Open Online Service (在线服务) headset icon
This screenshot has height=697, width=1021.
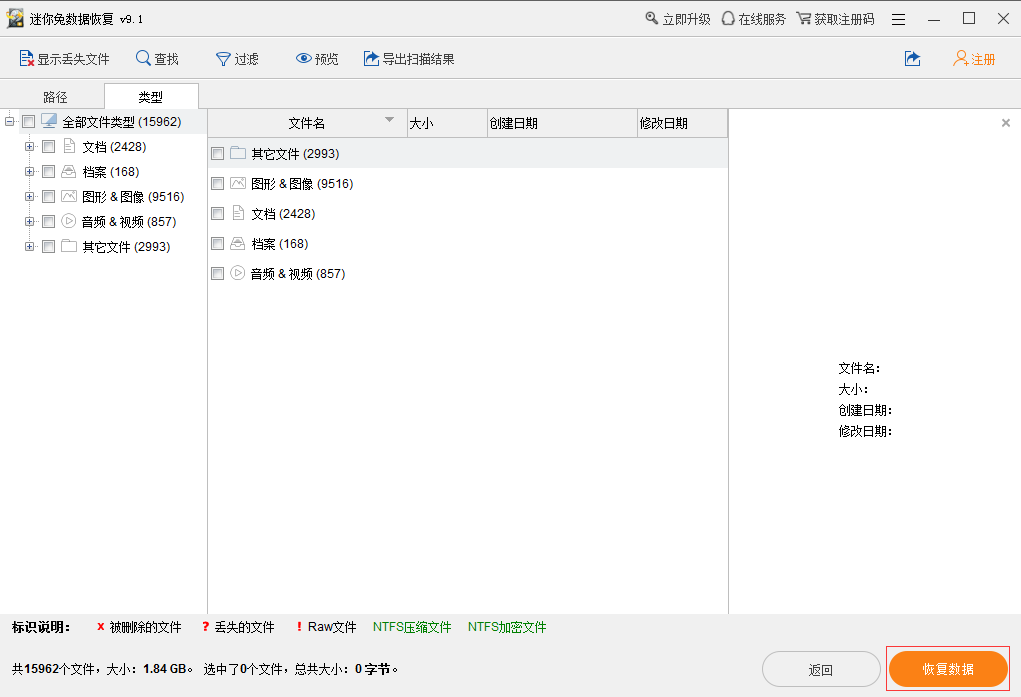pos(728,18)
